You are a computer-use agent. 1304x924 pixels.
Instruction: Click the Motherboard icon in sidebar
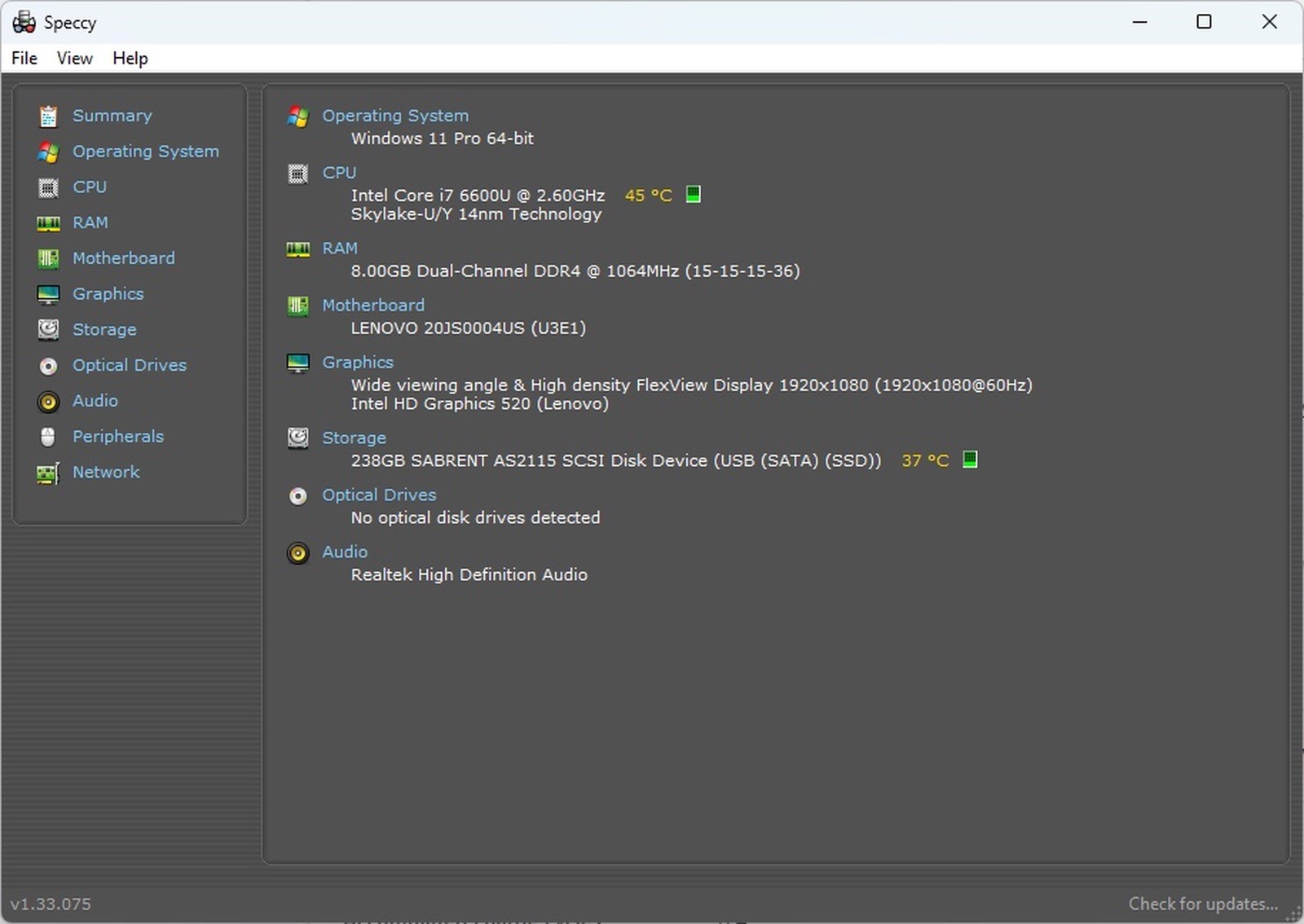(48, 259)
